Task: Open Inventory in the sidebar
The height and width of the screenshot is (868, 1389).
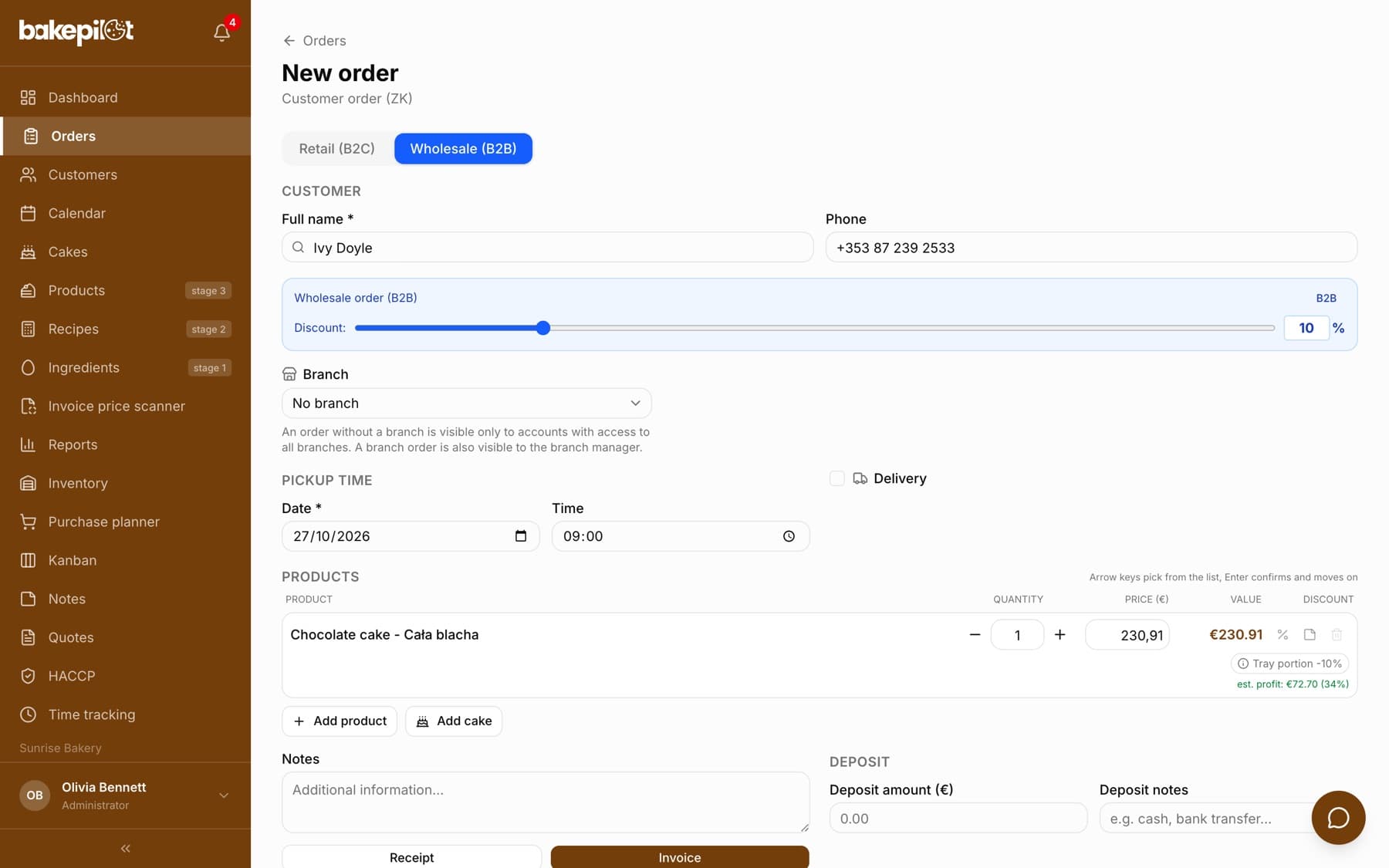Action: click(125, 483)
